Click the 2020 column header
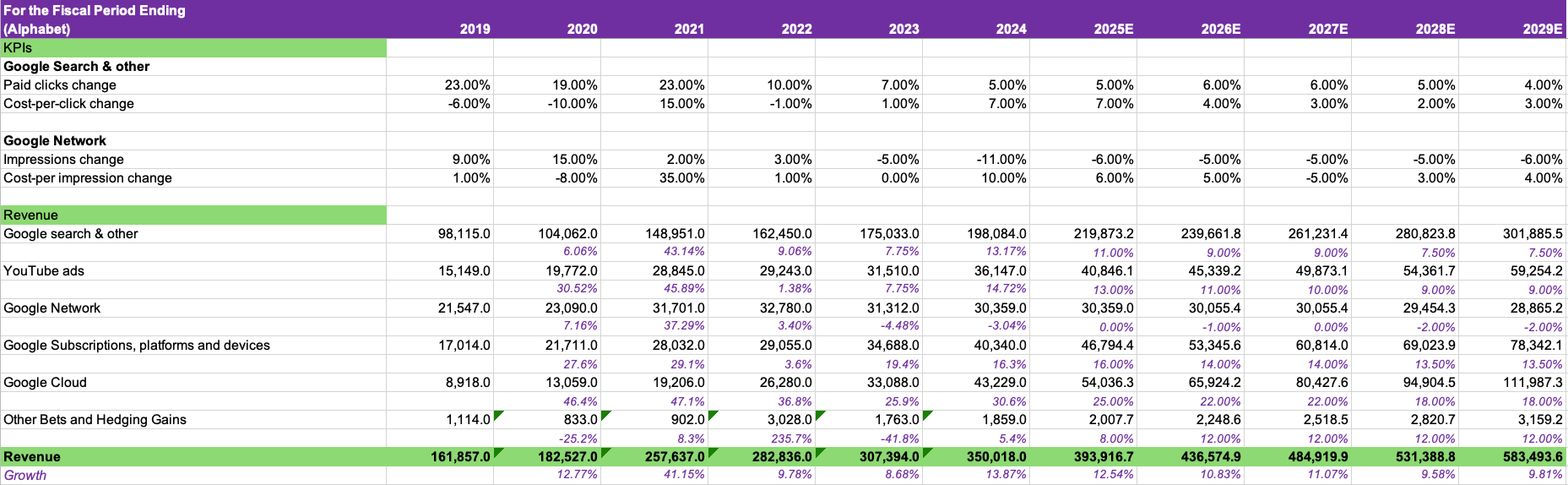The width and height of the screenshot is (1568, 485). pyautogui.click(x=583, y=29)
